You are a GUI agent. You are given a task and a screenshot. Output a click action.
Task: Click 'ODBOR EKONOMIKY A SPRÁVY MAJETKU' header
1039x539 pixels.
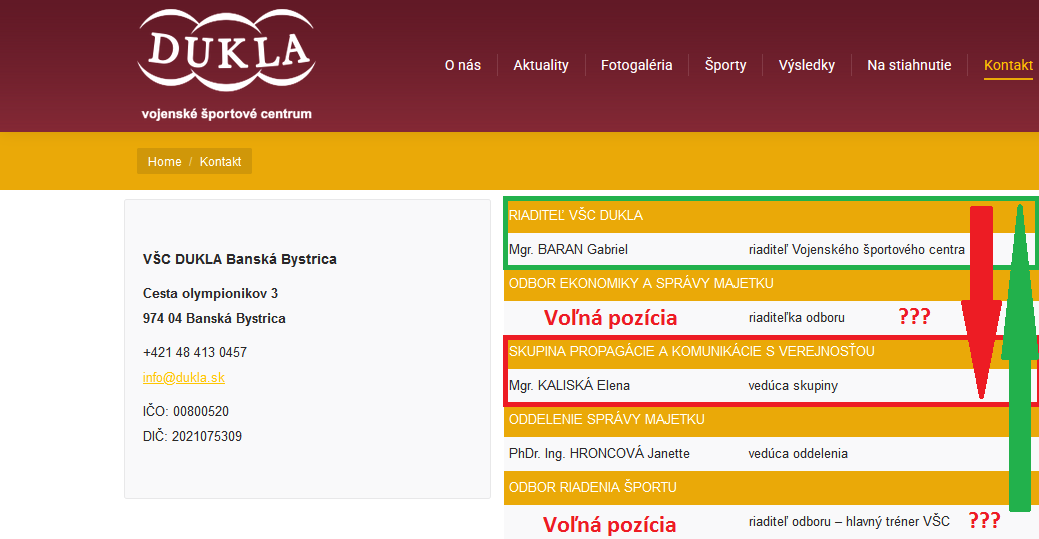click(641, 283)
